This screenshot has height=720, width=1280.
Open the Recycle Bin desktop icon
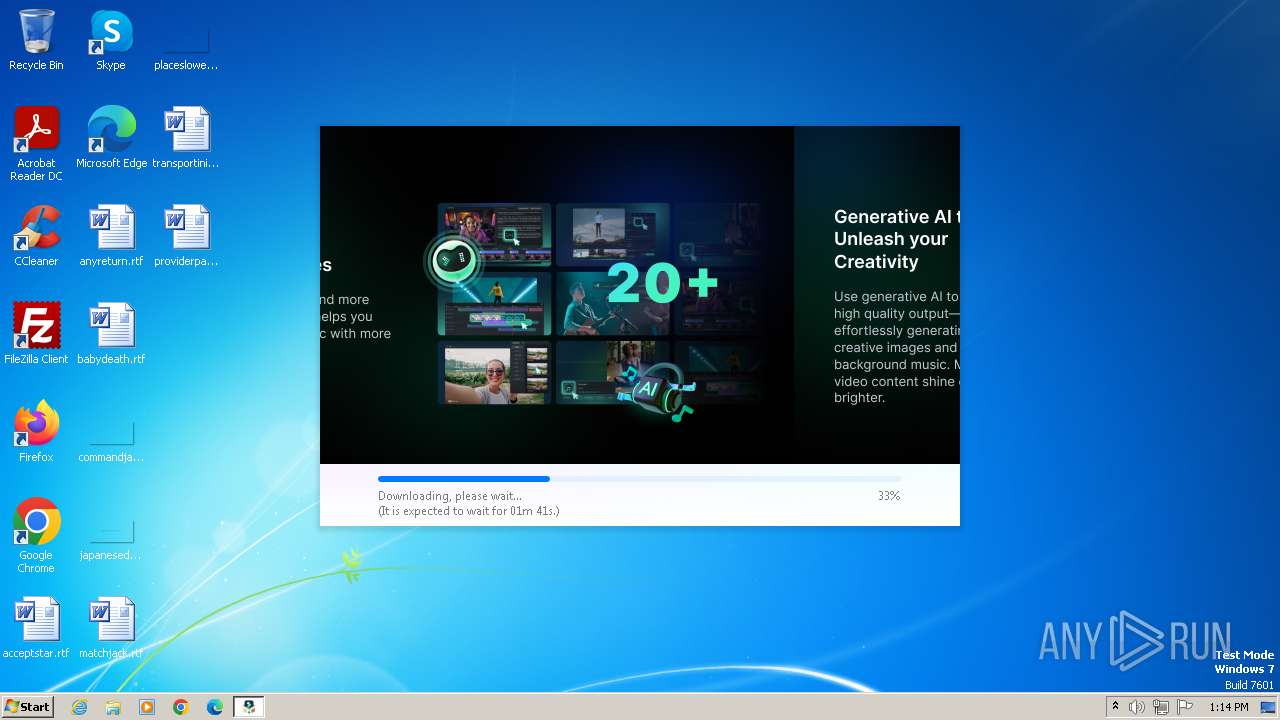coord(36,40)
